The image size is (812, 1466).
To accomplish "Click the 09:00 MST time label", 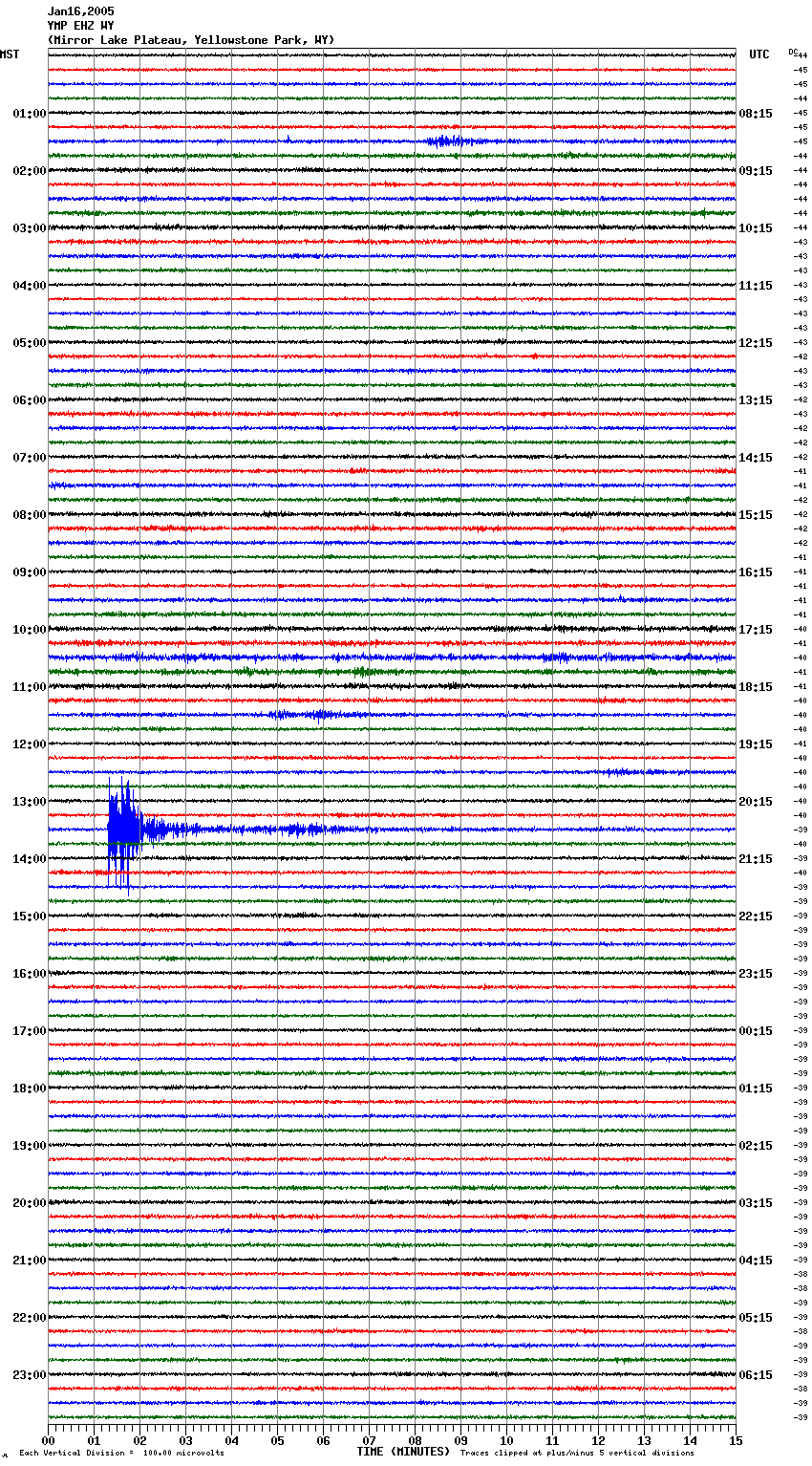I will [30, 572].
